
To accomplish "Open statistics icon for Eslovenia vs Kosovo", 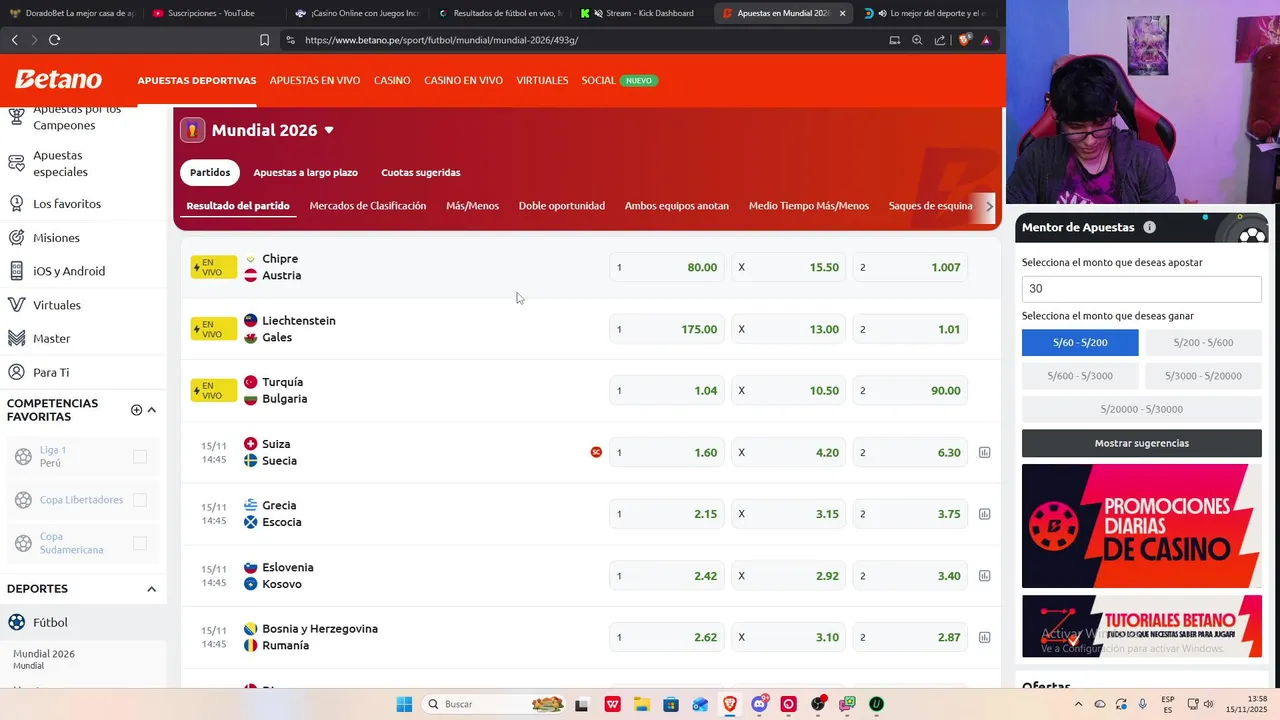I will [984, 576].
